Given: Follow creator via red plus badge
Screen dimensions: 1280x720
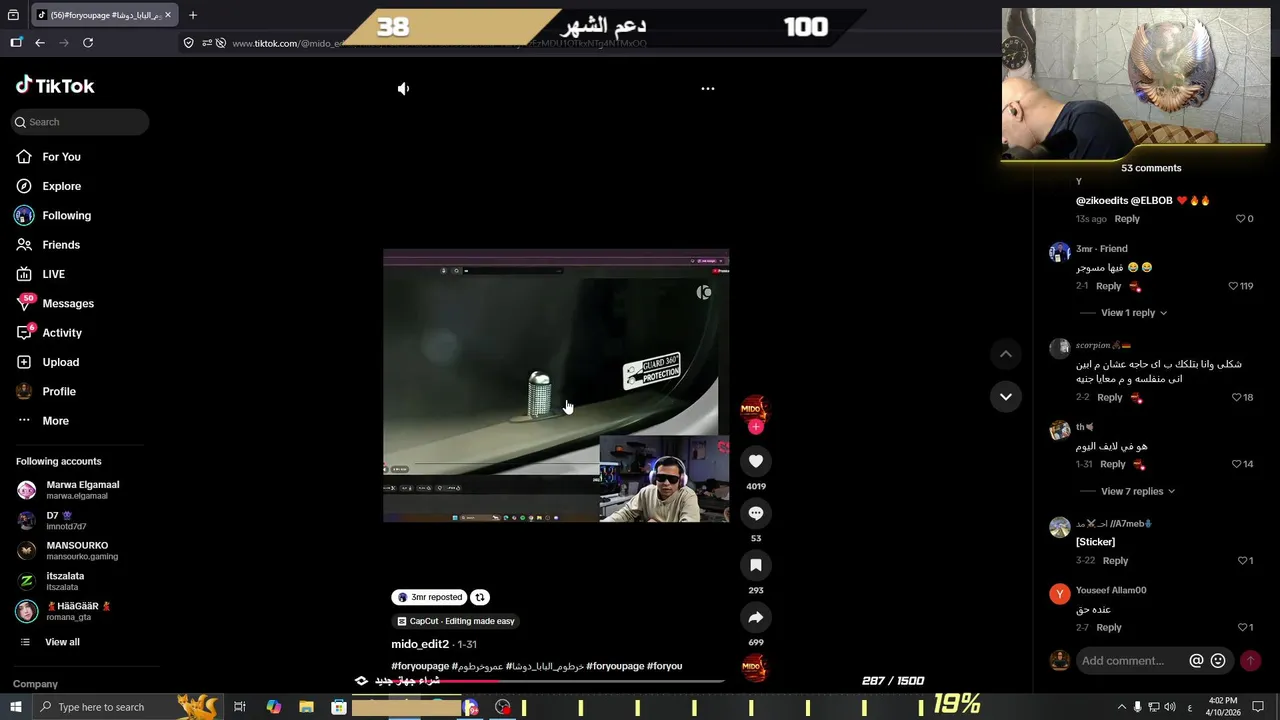Looking at the screenshot, I should (x=756, y=427).
